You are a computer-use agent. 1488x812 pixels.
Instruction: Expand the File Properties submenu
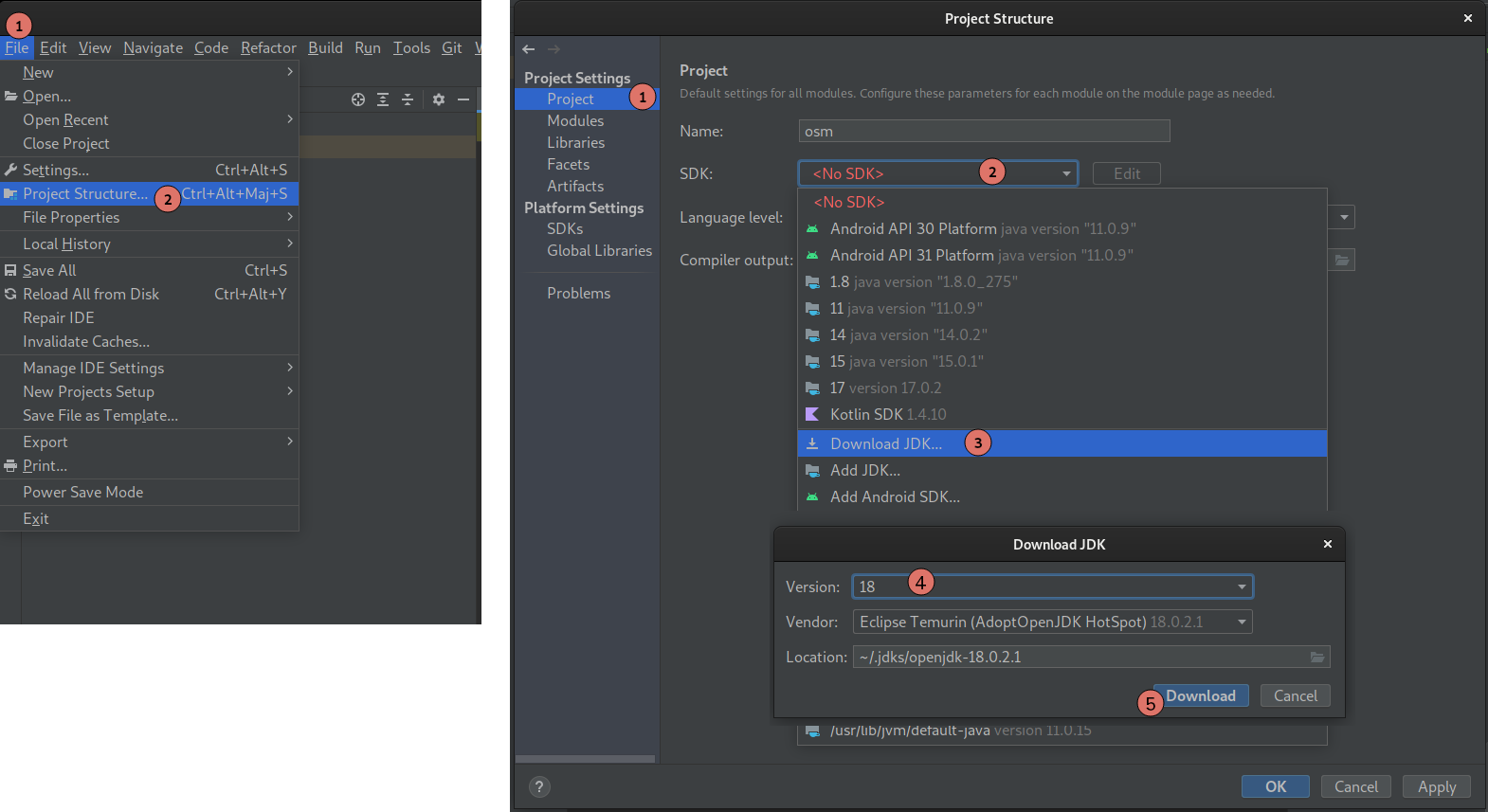[x=150, y=217]
